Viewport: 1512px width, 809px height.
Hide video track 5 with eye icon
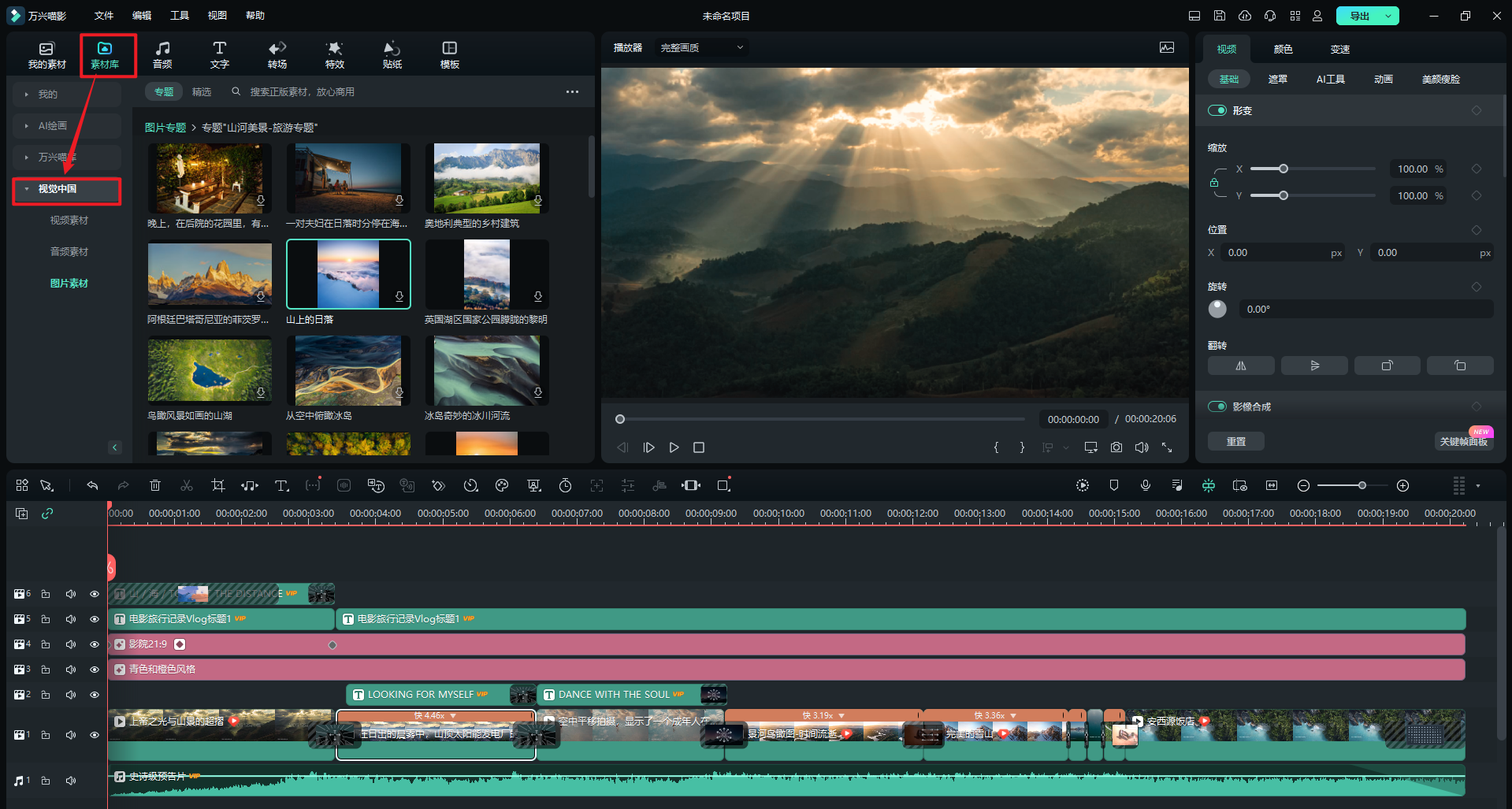pos(95,619)
